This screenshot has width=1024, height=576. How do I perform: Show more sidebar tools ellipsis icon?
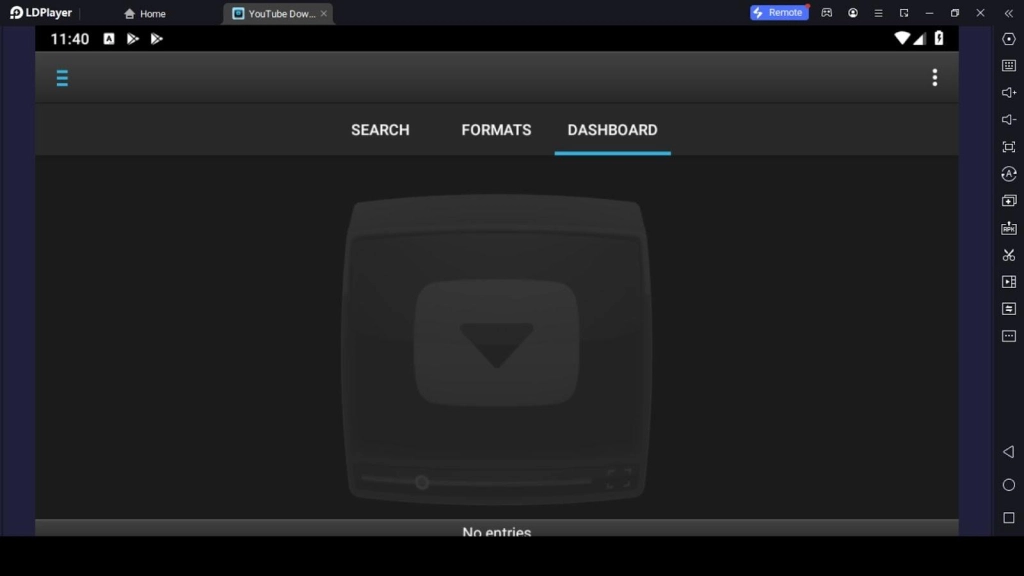1009,336
